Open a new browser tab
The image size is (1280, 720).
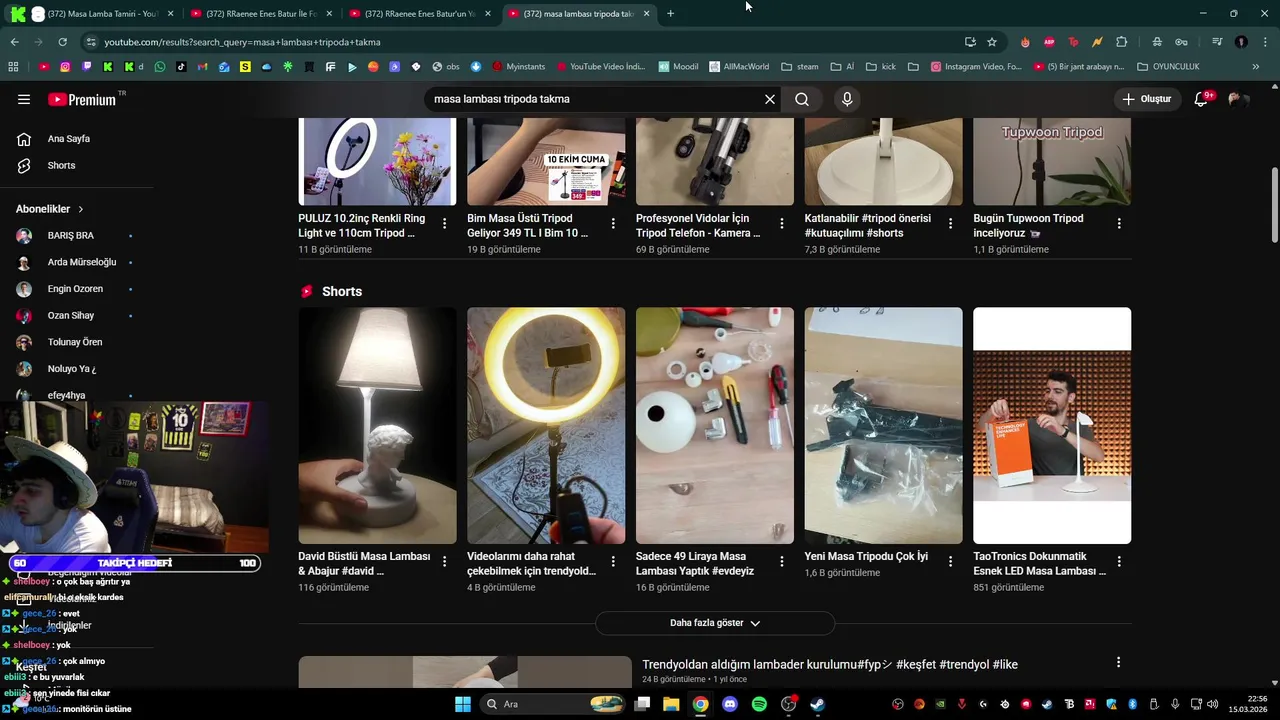click(x=670, y=13)
